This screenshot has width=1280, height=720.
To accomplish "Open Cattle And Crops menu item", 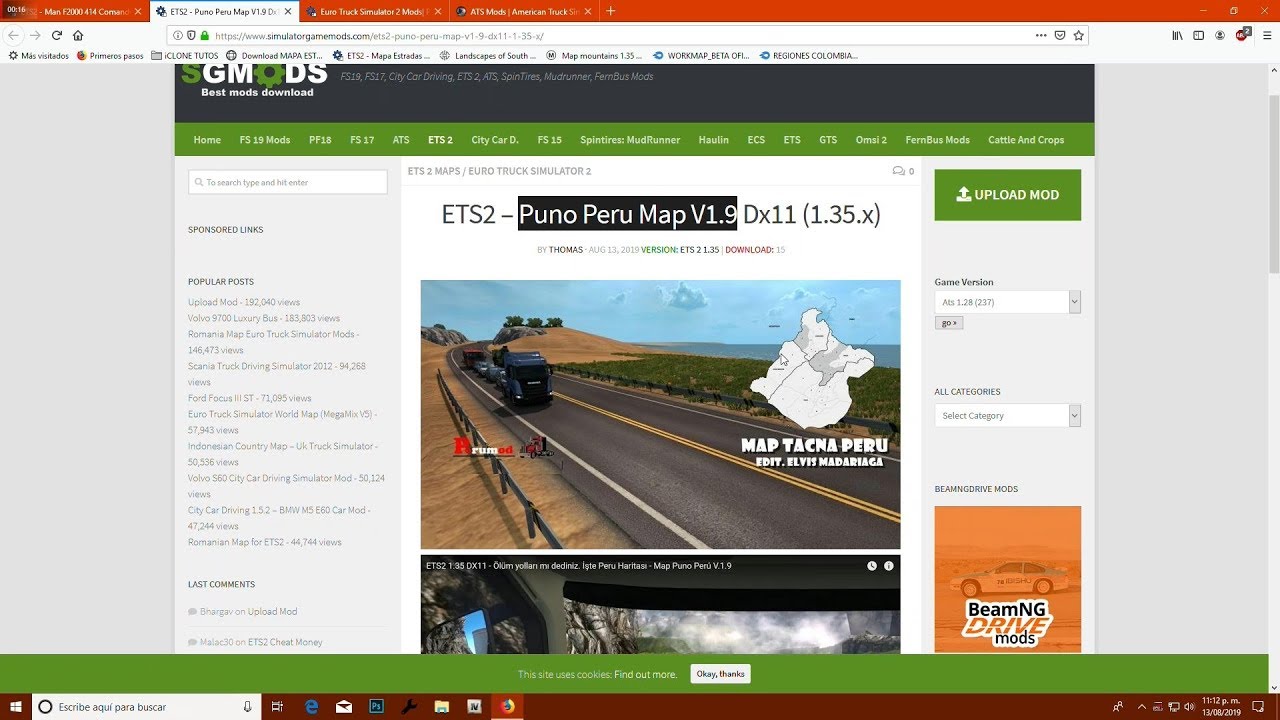I will click(1026, 140).
